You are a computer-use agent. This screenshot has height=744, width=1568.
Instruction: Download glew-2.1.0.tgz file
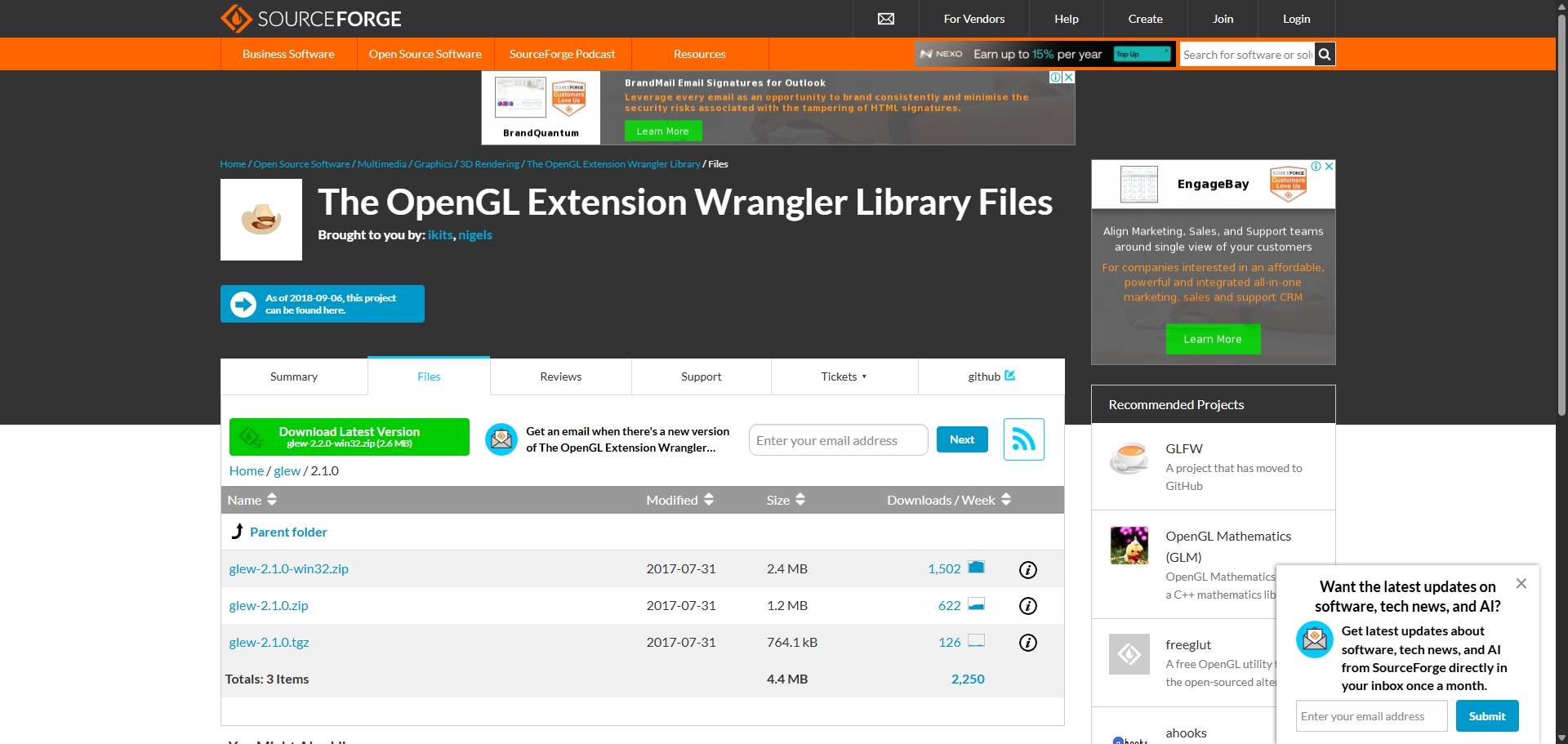tap(269, 642)
